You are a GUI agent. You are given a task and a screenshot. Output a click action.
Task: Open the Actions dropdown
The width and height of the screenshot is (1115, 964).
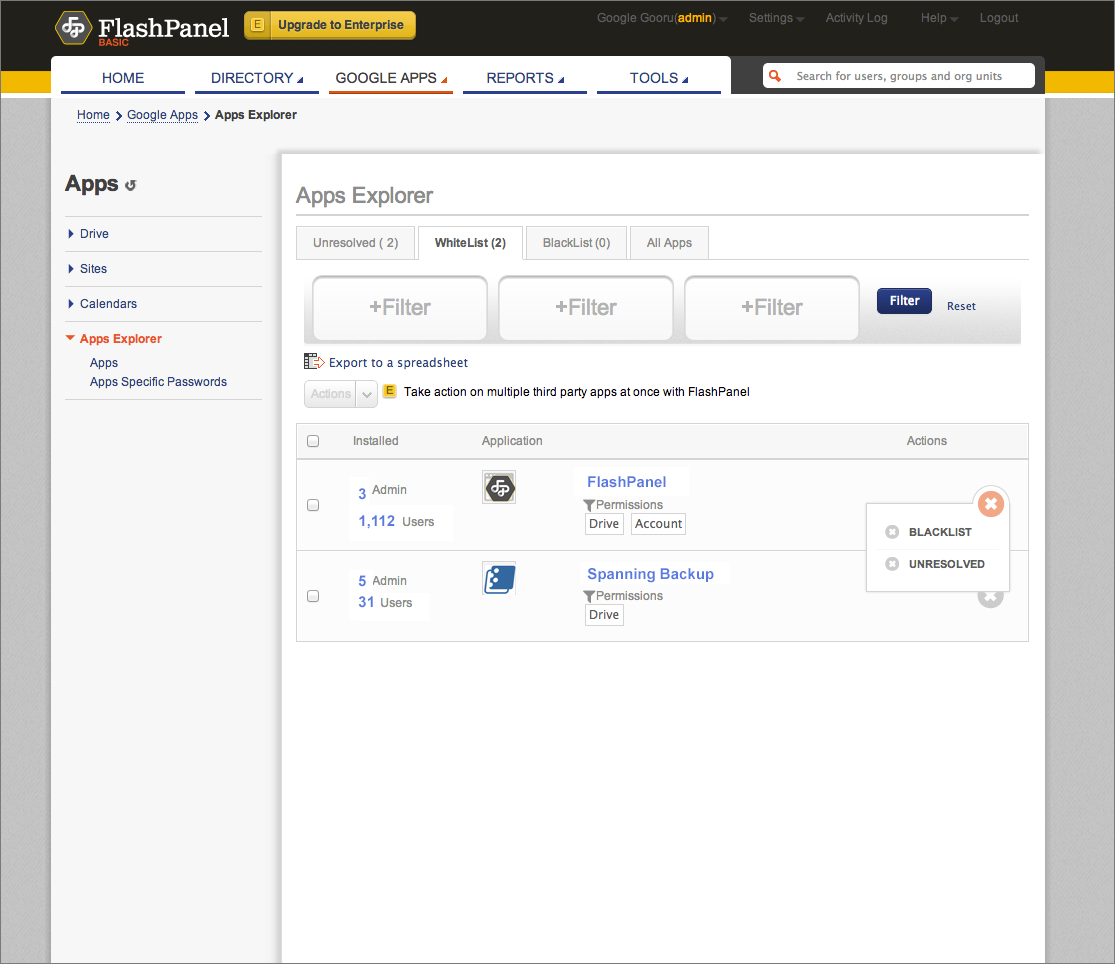click(x=341, y=394)
